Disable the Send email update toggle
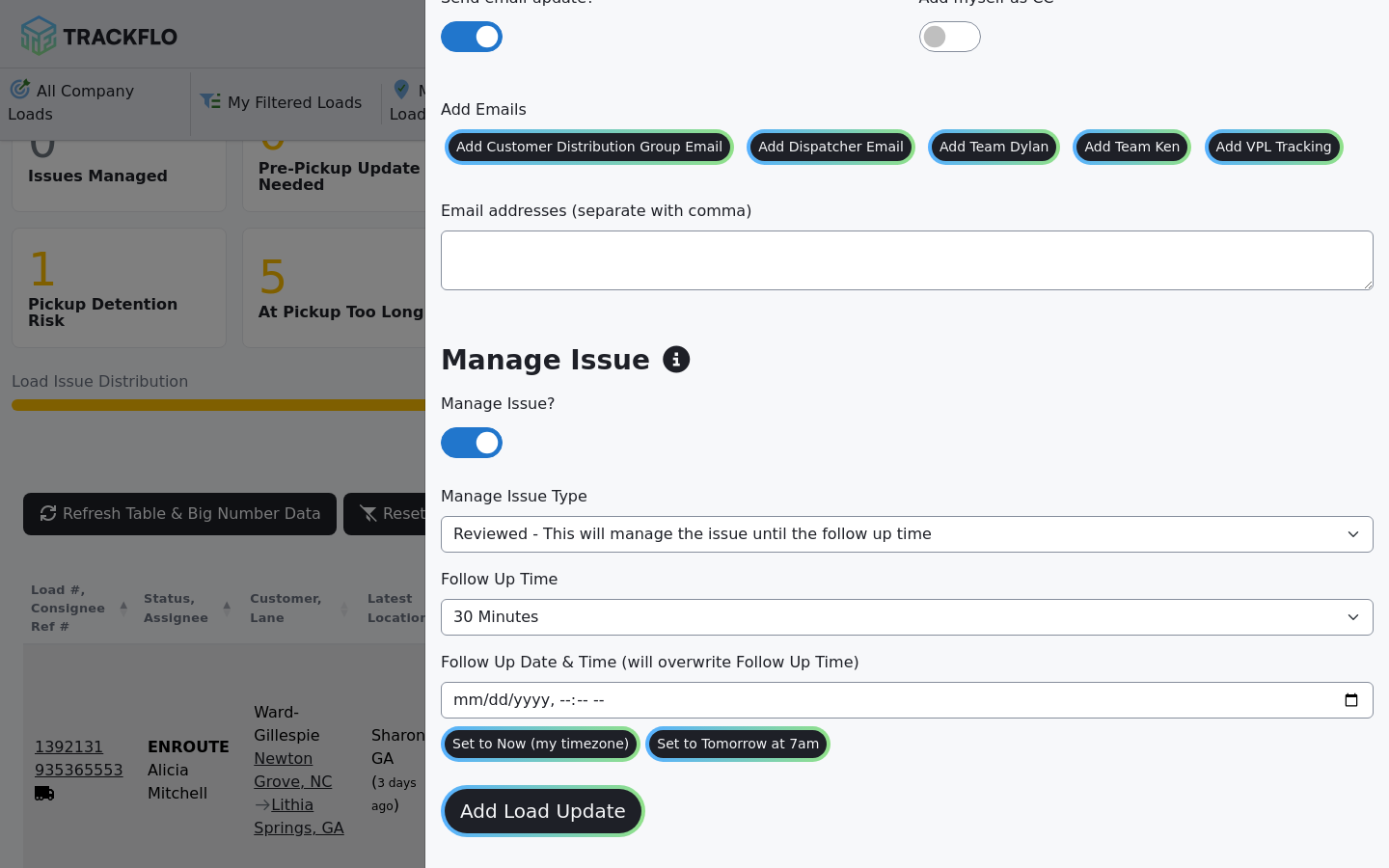This screenshot has height=868, width=1389. click(472, 37)
